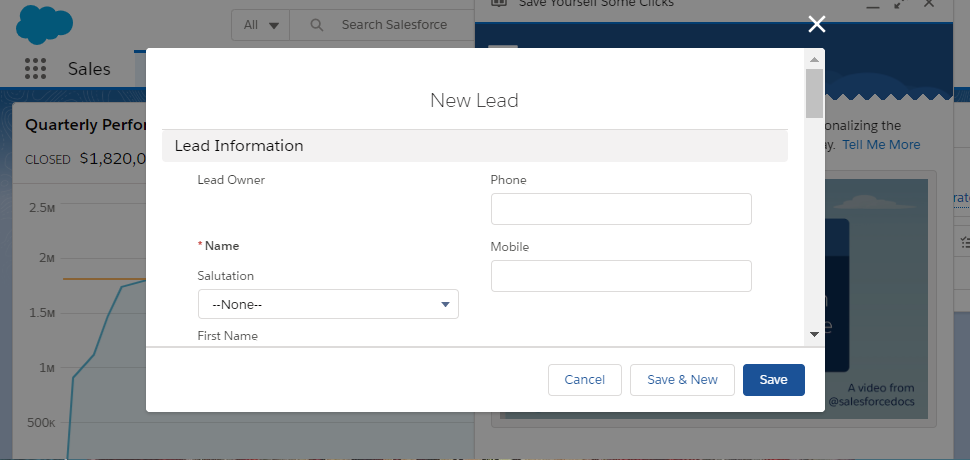The width and height of the screenshot is (970, 460).
Task: Expand the Salutation picklist
Action: point(328,305)
